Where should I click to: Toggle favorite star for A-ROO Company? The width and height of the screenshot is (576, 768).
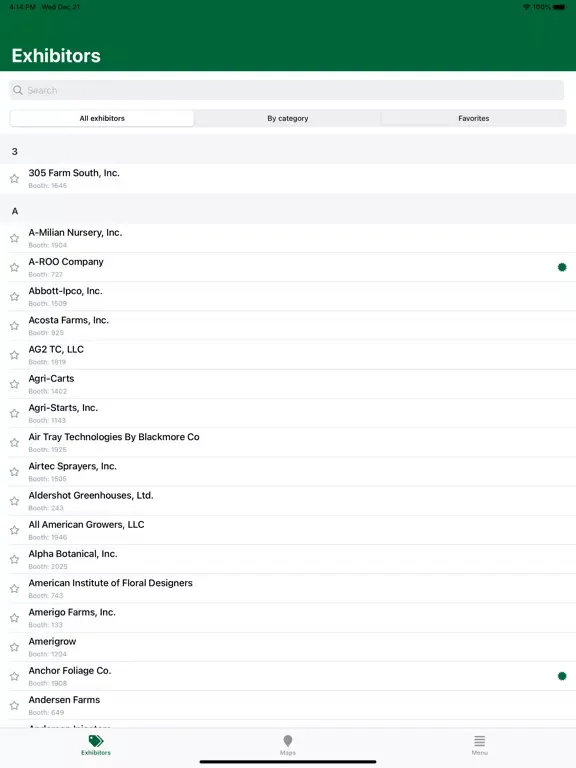(15, 267)
